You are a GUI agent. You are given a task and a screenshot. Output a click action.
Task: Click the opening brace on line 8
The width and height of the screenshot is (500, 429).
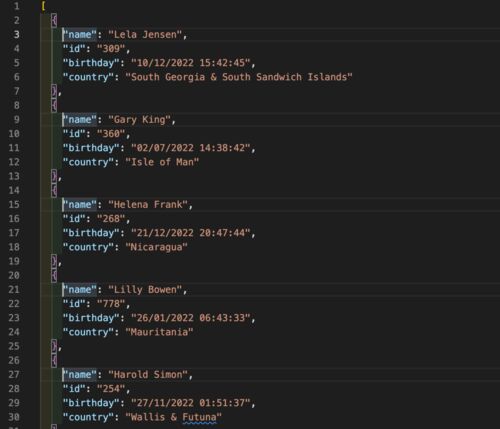[54, 105]
